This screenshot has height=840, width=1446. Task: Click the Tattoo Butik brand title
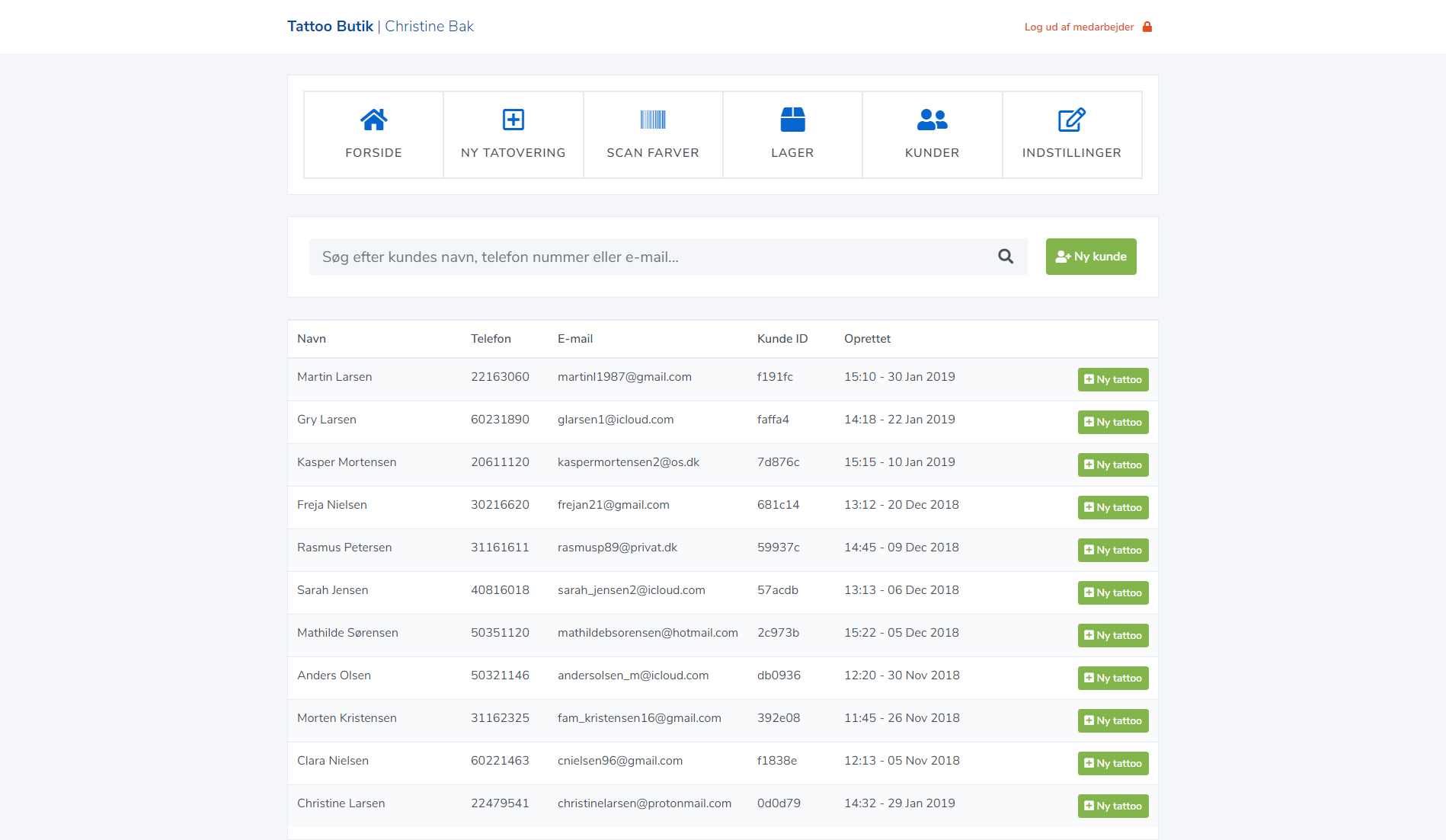[330, 27]
